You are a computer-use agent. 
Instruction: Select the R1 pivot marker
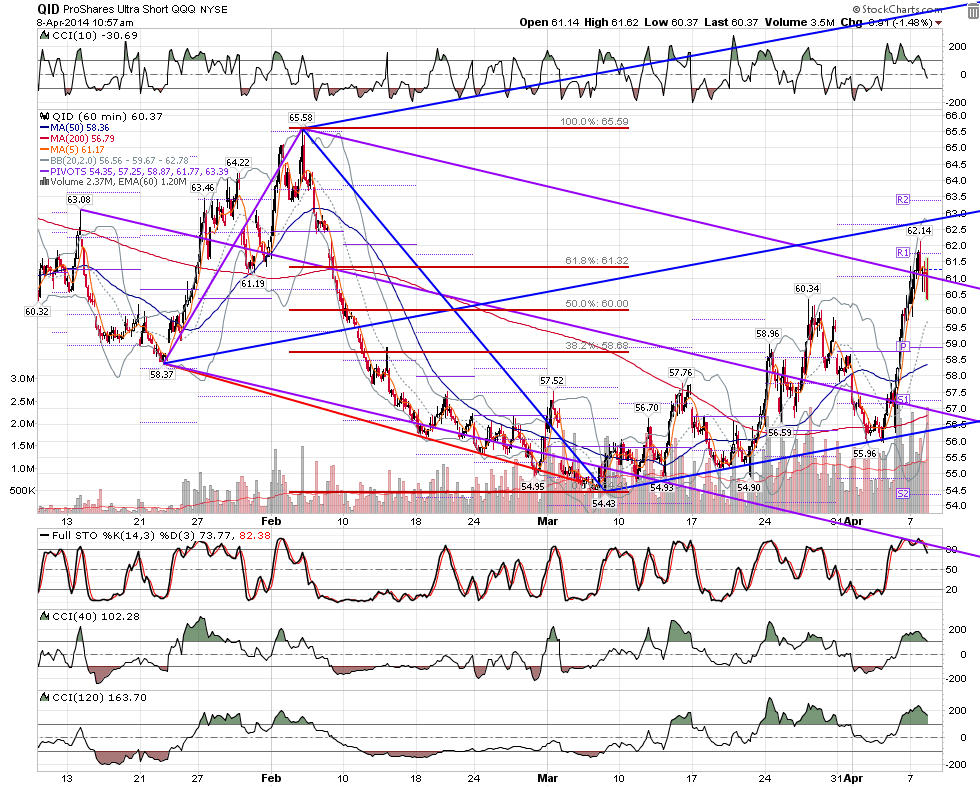[902, 253]
